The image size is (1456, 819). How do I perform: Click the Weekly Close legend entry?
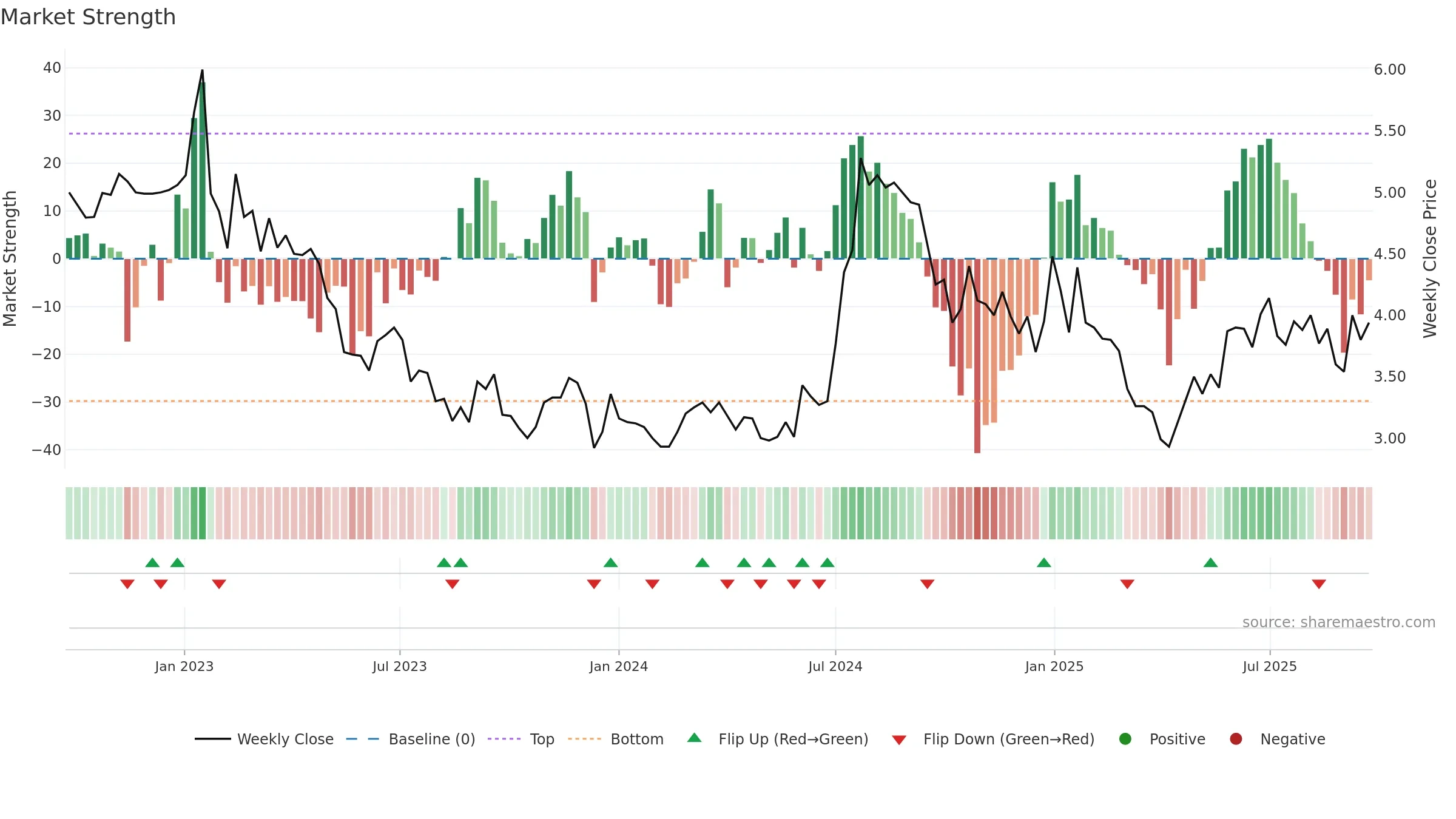tap(264, 739)
